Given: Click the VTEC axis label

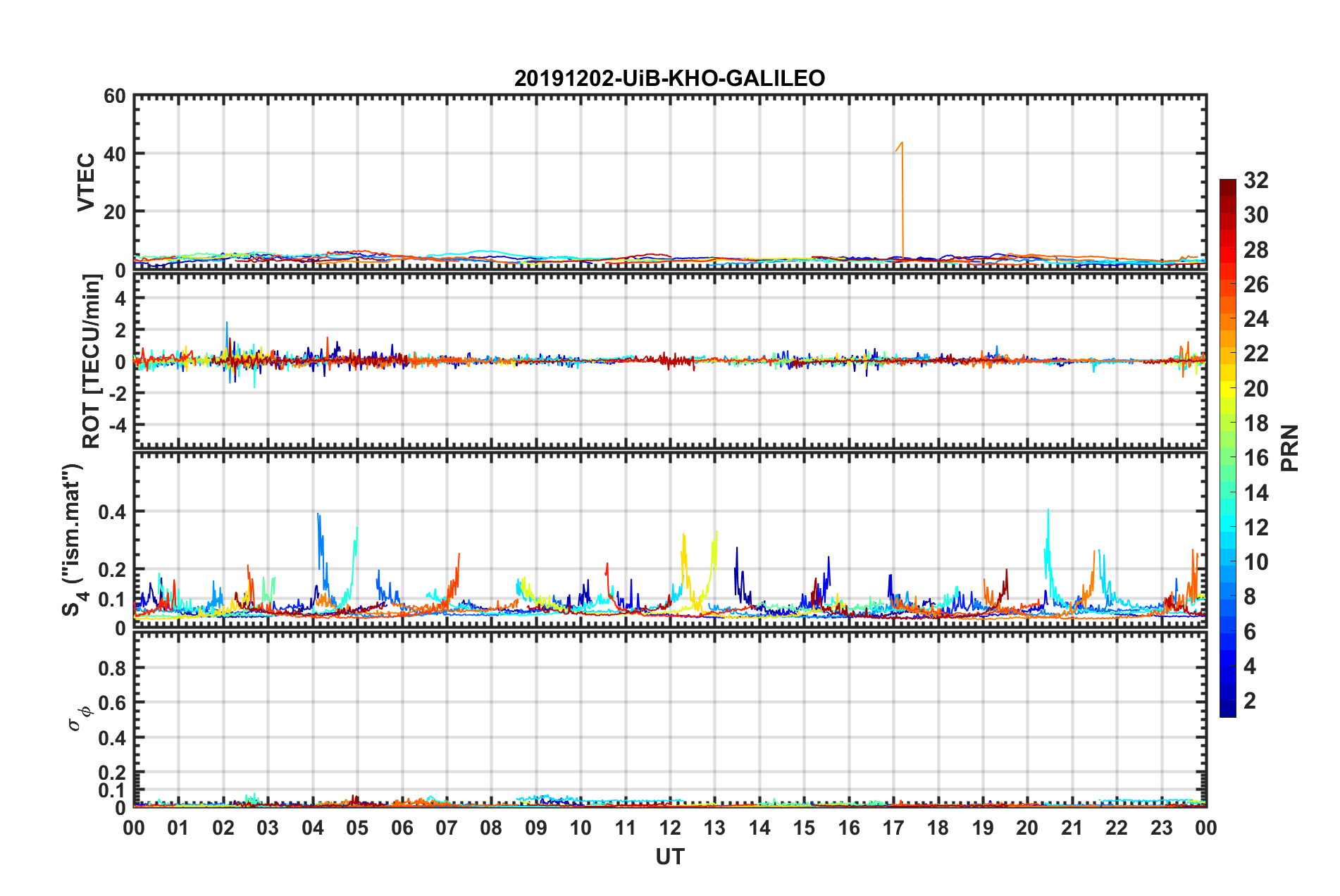Looking at the screenshot, I should tap(86, 182).
